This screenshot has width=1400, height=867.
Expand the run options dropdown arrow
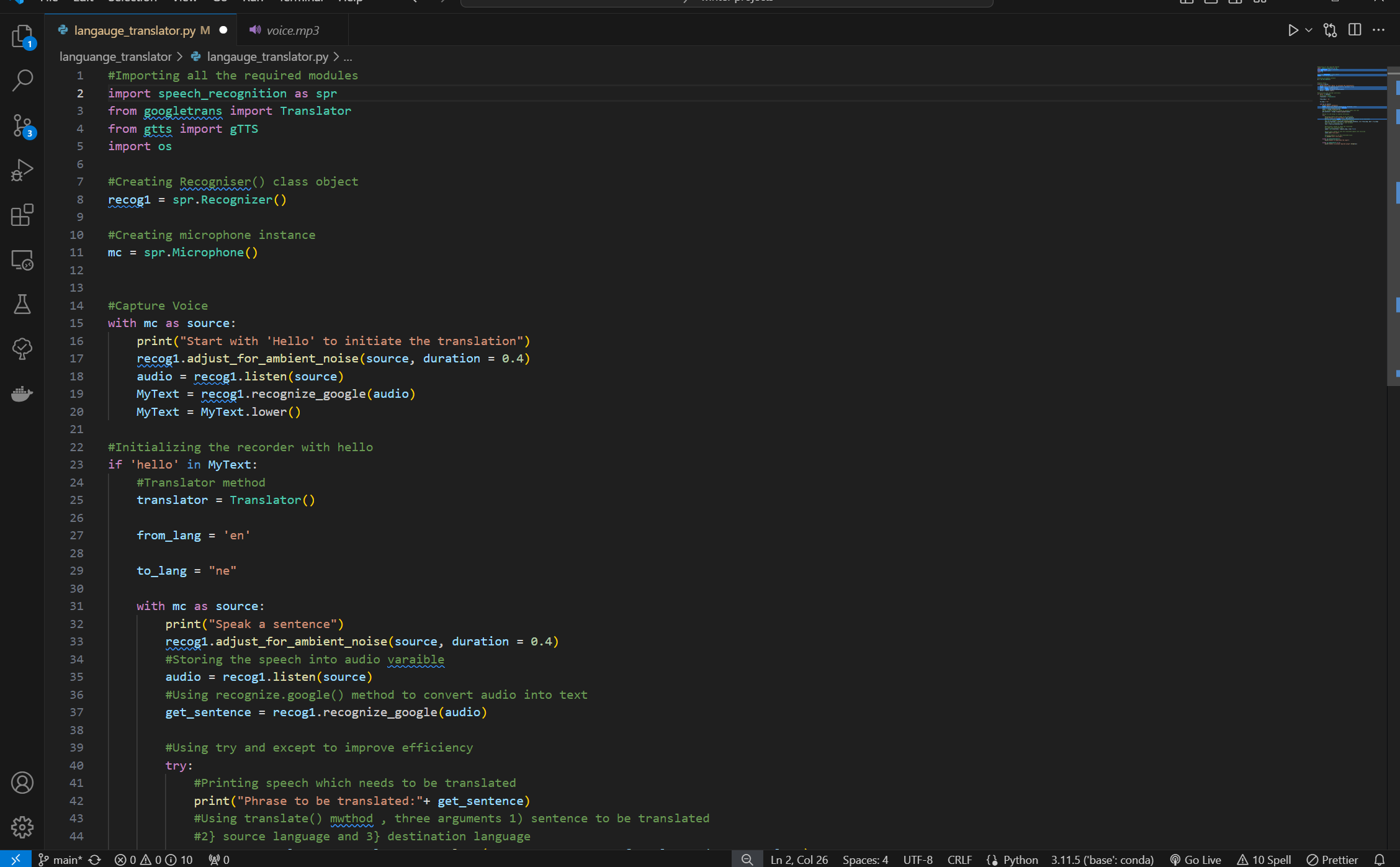click(x=1309, y=30)
